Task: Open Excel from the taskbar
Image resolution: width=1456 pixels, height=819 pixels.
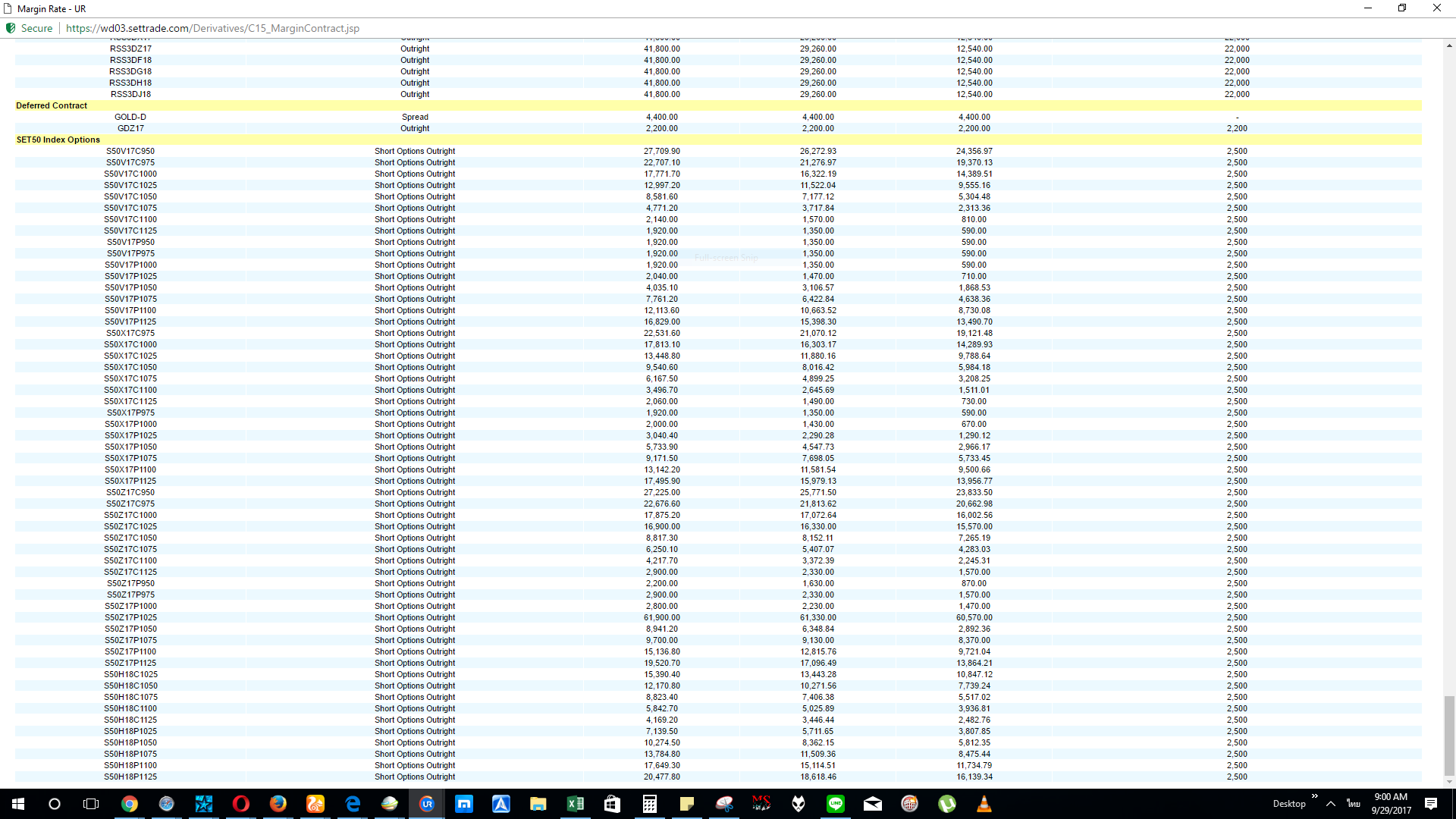Action: (576, 804)
